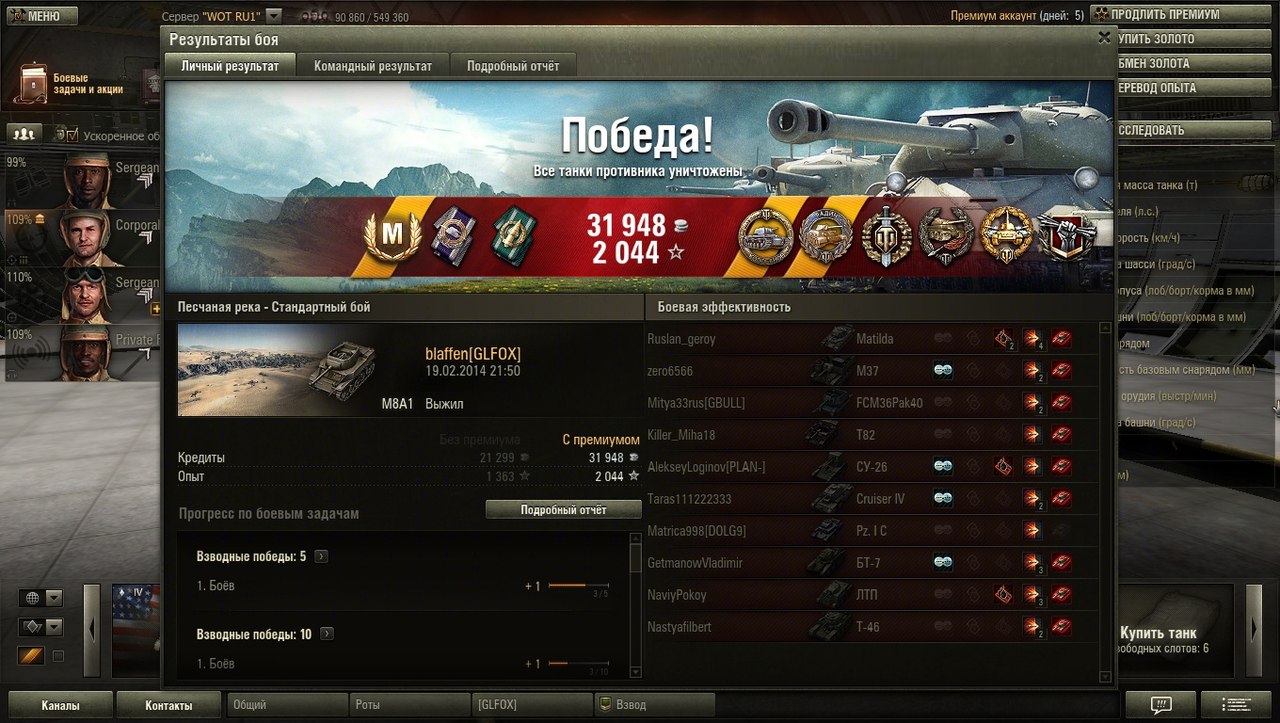Open the WOT RU1 server dropdown
The width and height of the screenshot is (1280, 723).
(274, 16)
